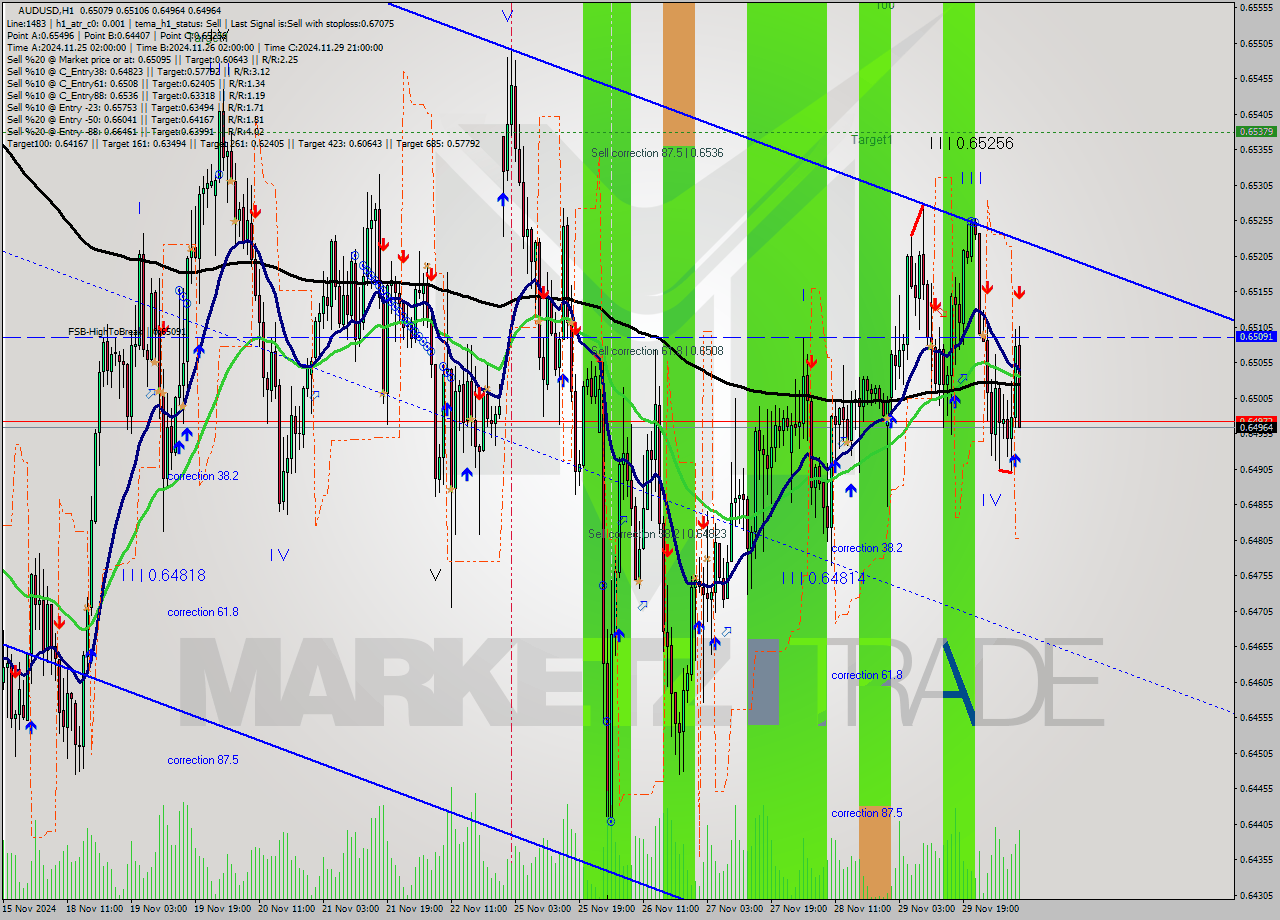Click the 0.64605 price scale label
Screen dimensions: 1280x920
click(x=1257, y=682)
